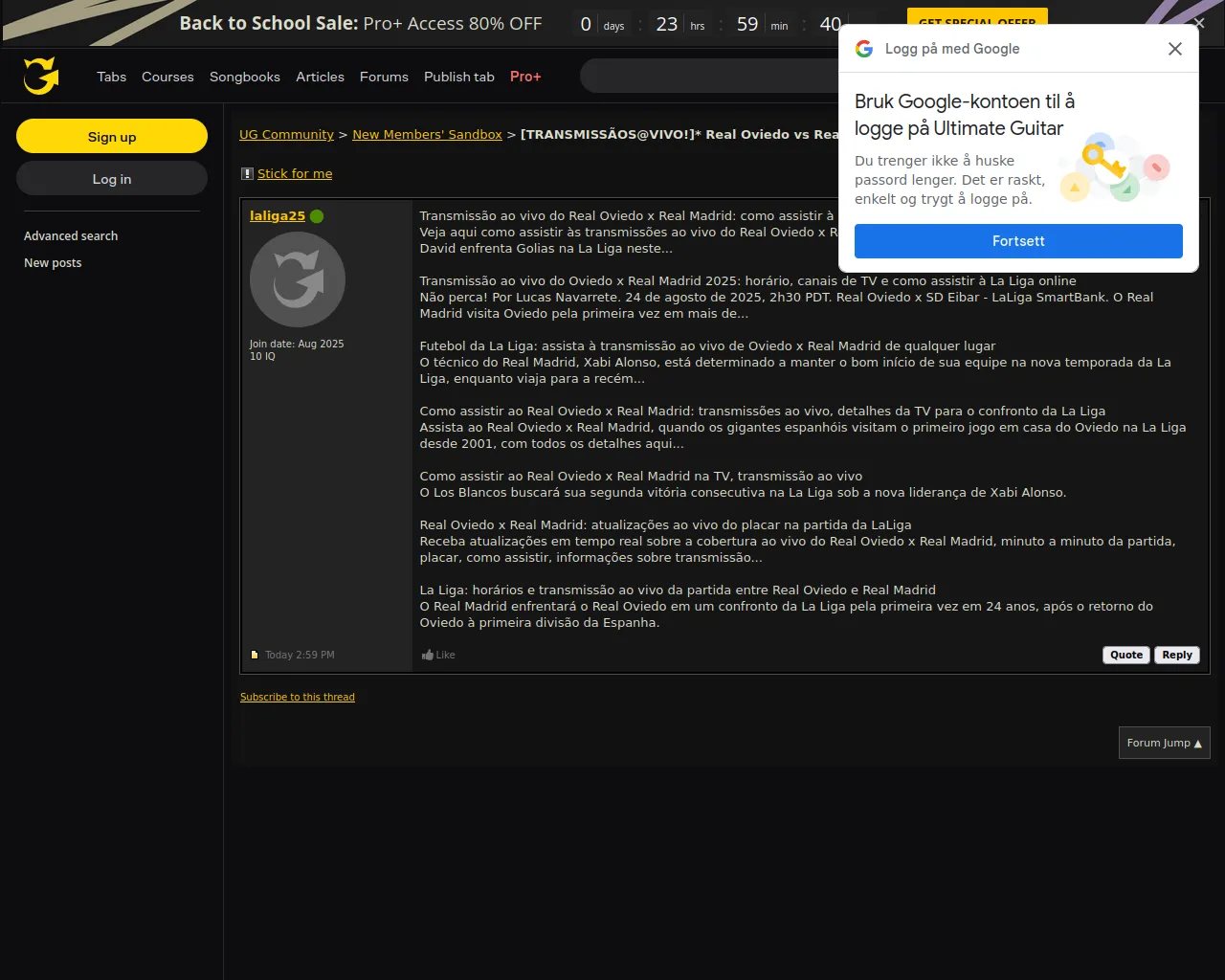Screen dimensions: 1225x980
Task: Click the Google G logo icon
Action: (864, 49)
